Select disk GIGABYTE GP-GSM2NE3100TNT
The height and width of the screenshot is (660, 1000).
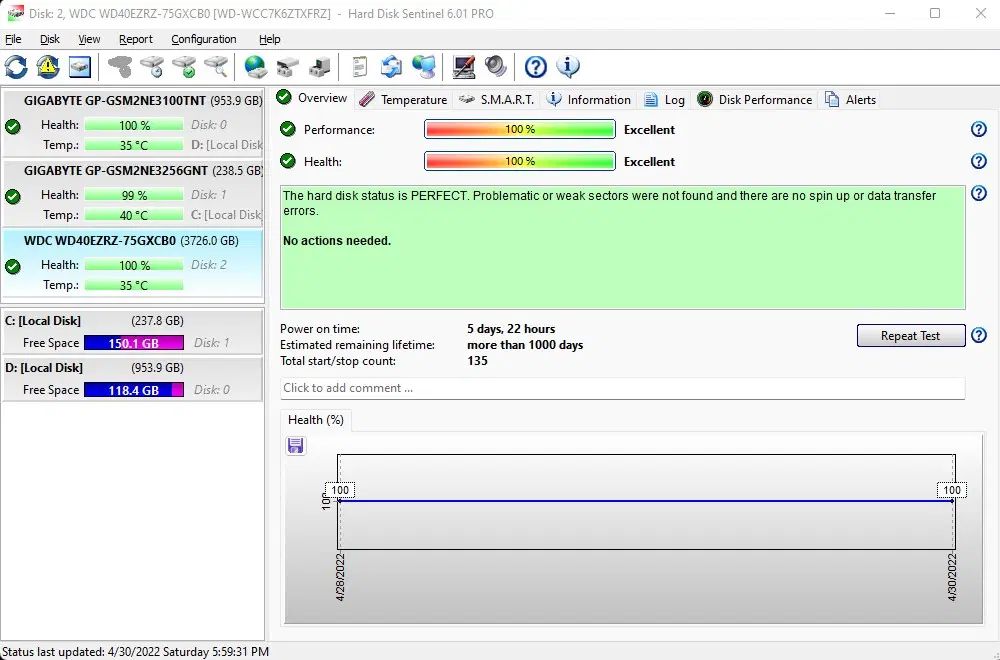tap(133, 122)
